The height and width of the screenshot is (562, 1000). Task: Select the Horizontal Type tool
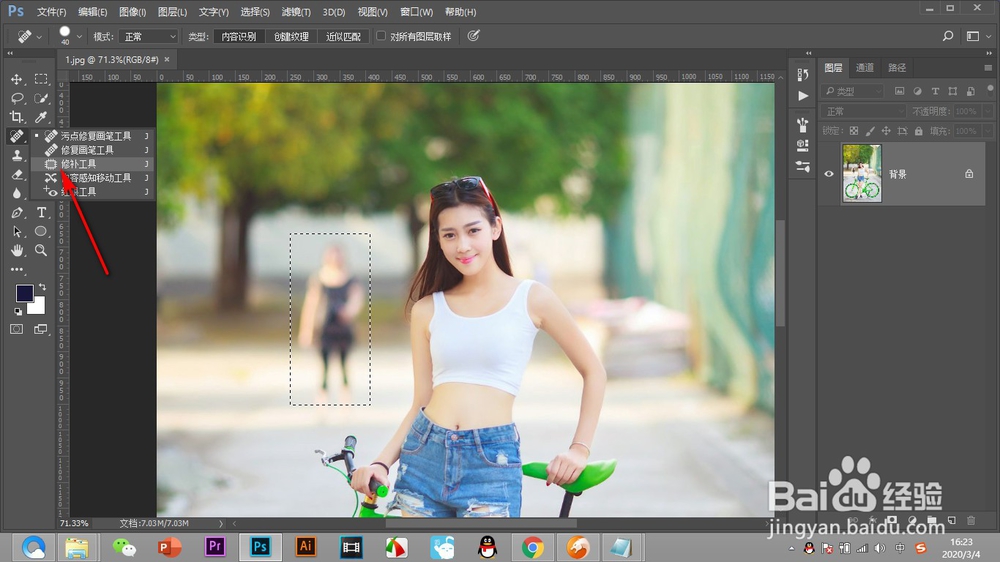click(42, 212)
